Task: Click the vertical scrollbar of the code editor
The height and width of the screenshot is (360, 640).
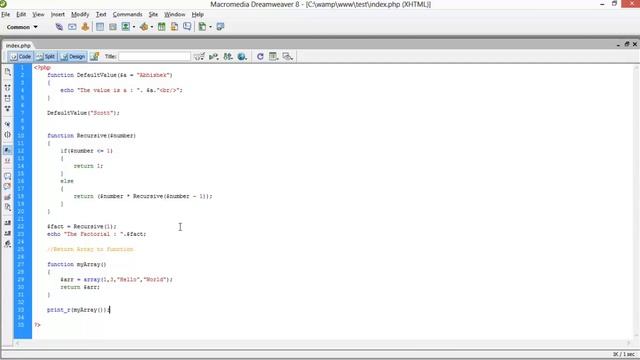Action: (636, 202)
